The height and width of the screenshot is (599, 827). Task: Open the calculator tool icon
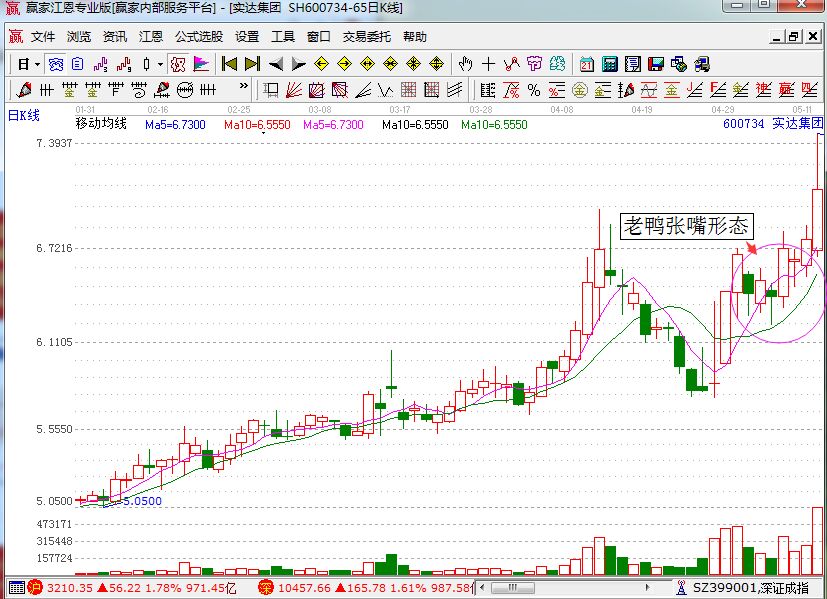610,64
